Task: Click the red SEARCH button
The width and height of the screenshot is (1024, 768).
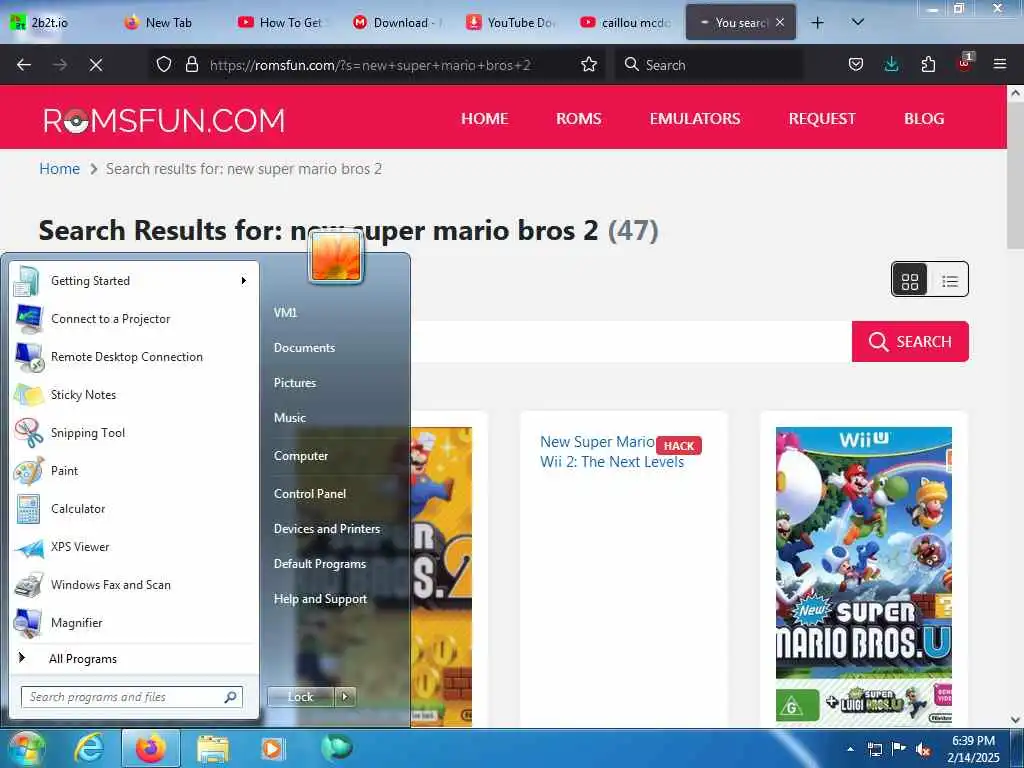Action: click(x=910, y=342)
